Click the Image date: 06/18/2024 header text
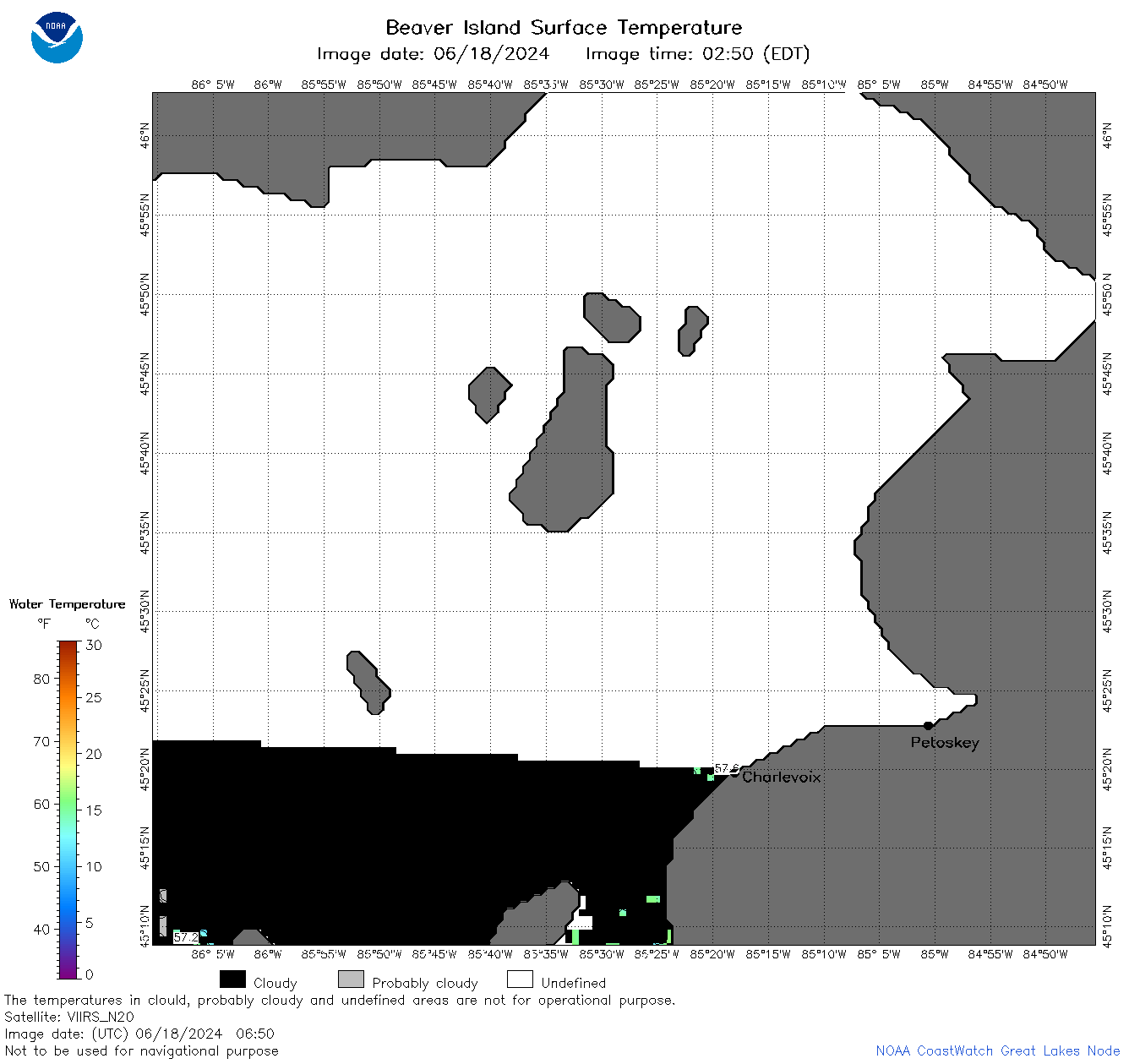 tap(433, 54)
